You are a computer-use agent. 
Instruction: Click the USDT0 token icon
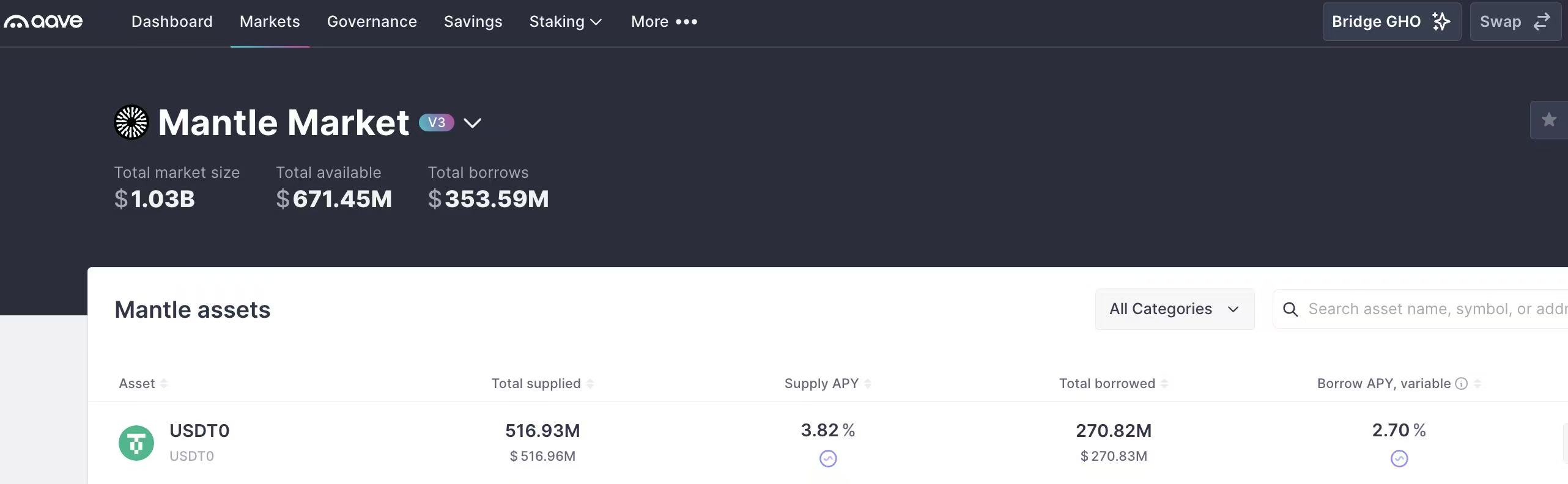coord(136,443)
